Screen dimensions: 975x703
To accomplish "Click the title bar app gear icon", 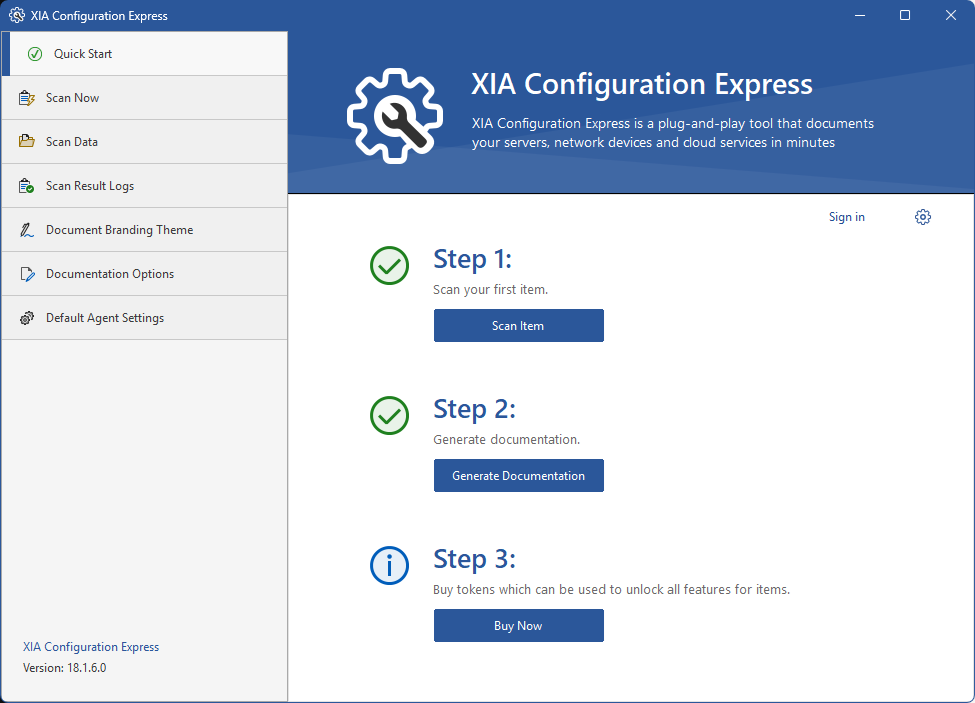I will pos(17,16).
